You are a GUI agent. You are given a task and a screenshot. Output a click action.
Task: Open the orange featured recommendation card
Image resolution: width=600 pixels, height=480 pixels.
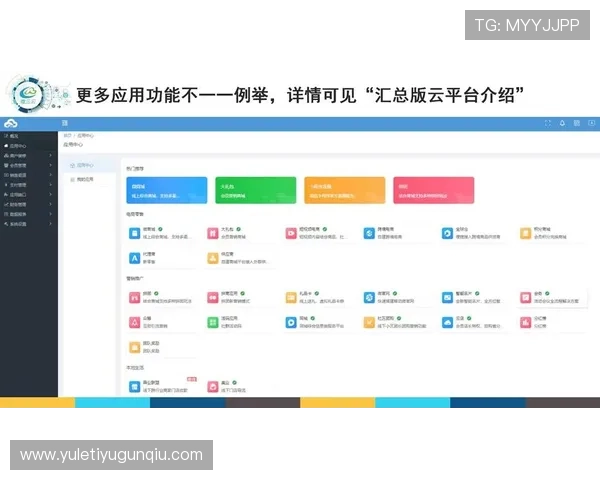[345, 190]
